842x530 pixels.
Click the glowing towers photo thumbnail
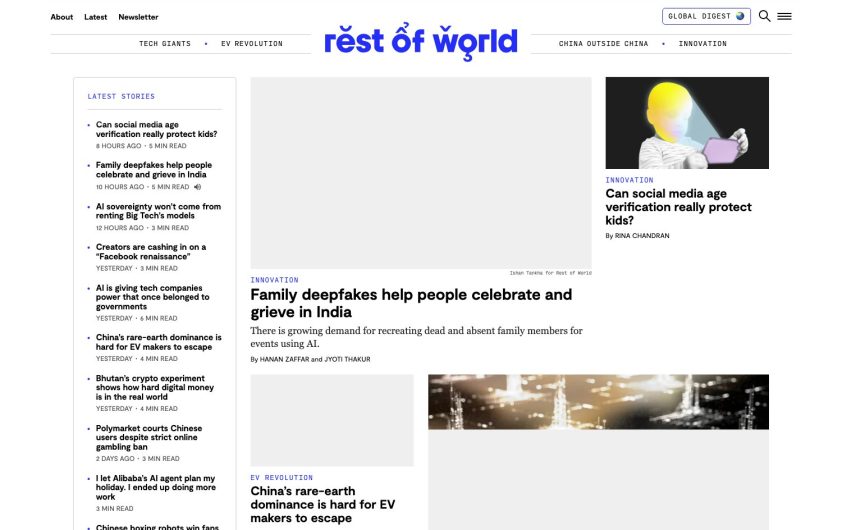(x=598, y=402)
